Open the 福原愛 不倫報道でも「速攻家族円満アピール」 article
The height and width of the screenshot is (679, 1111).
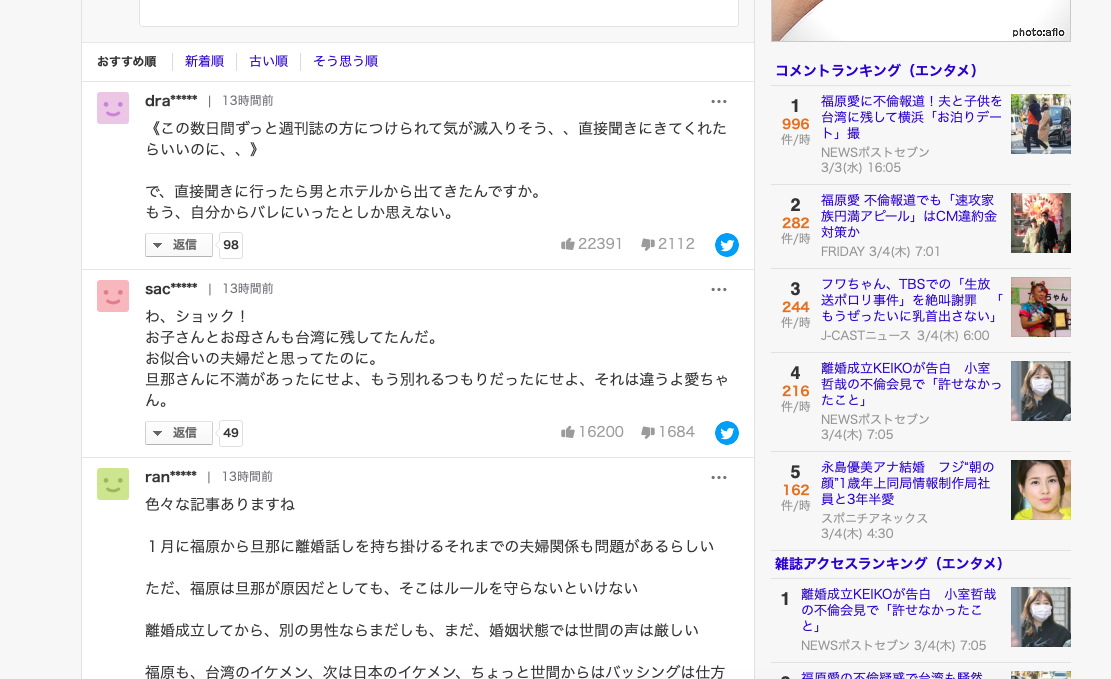pyautogui.click(x=908, y=216)
